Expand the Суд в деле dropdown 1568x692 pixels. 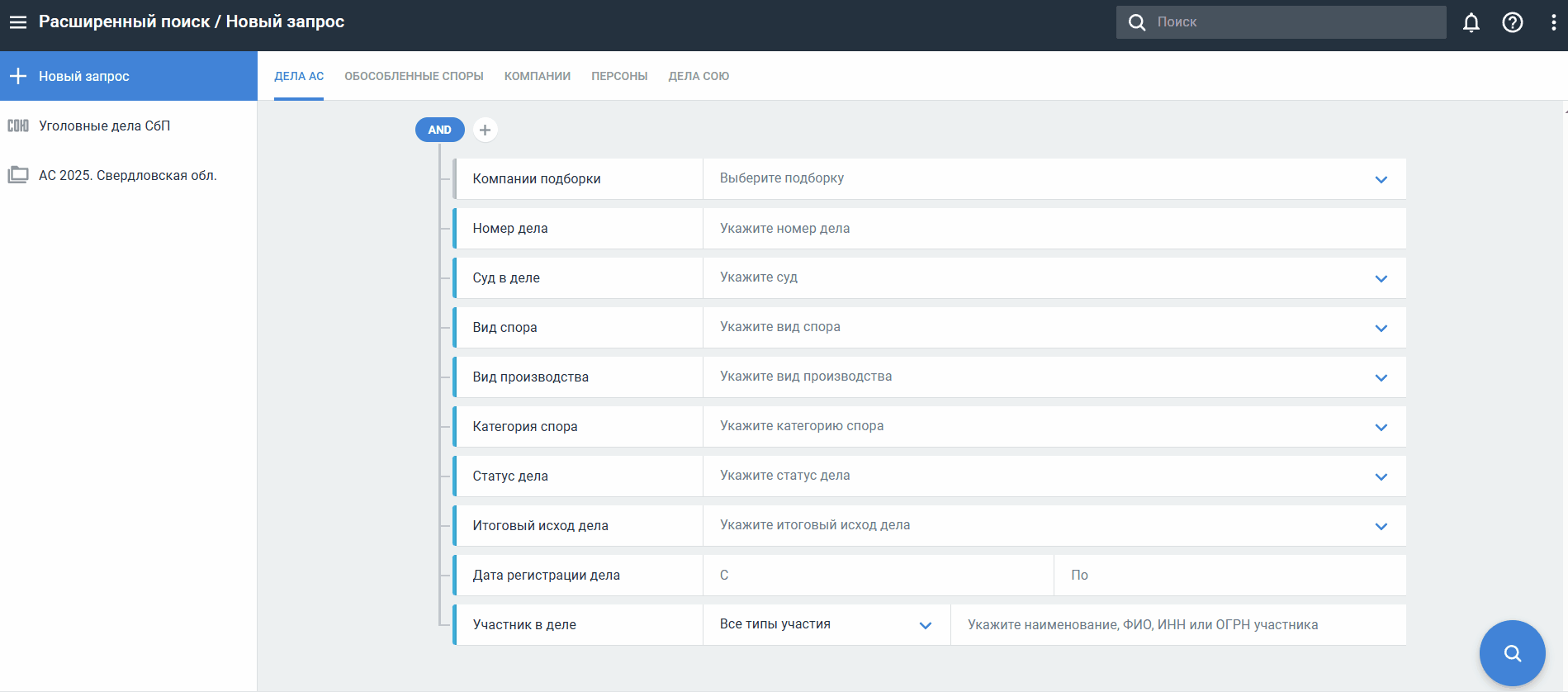pyautogui.click(x=1381, y=278)
